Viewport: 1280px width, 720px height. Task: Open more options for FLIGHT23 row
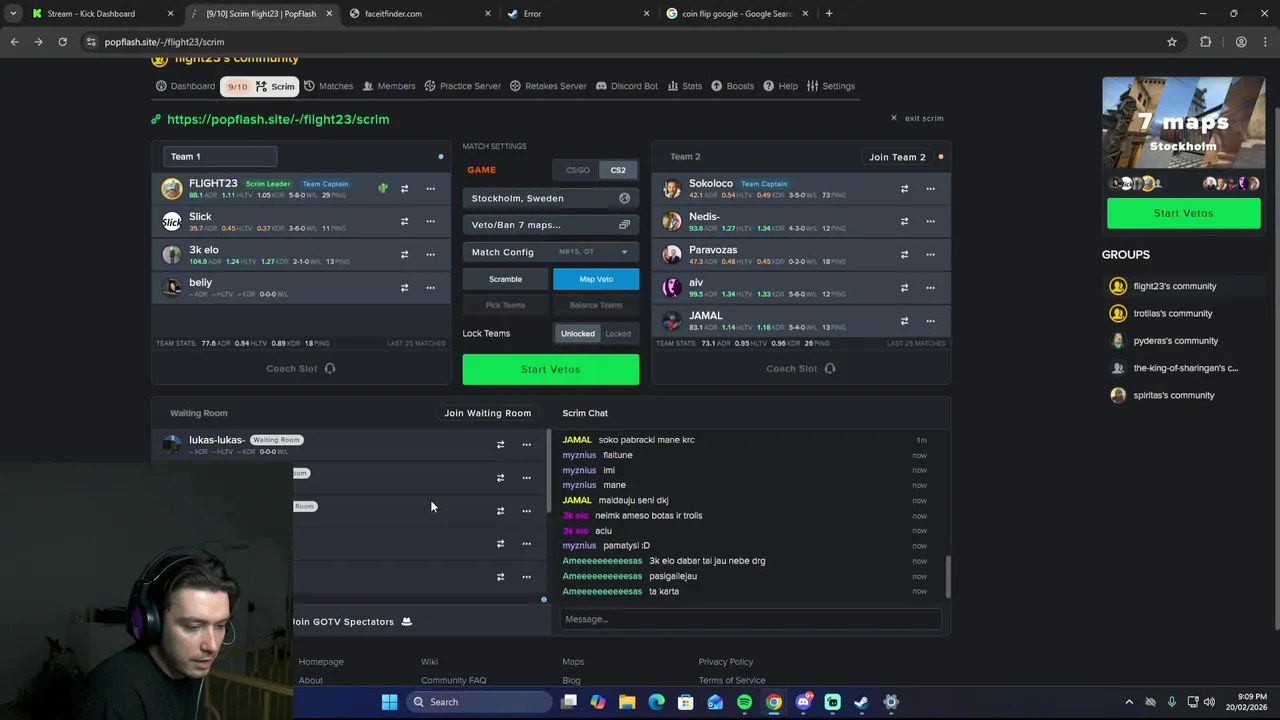click(430, 189)
